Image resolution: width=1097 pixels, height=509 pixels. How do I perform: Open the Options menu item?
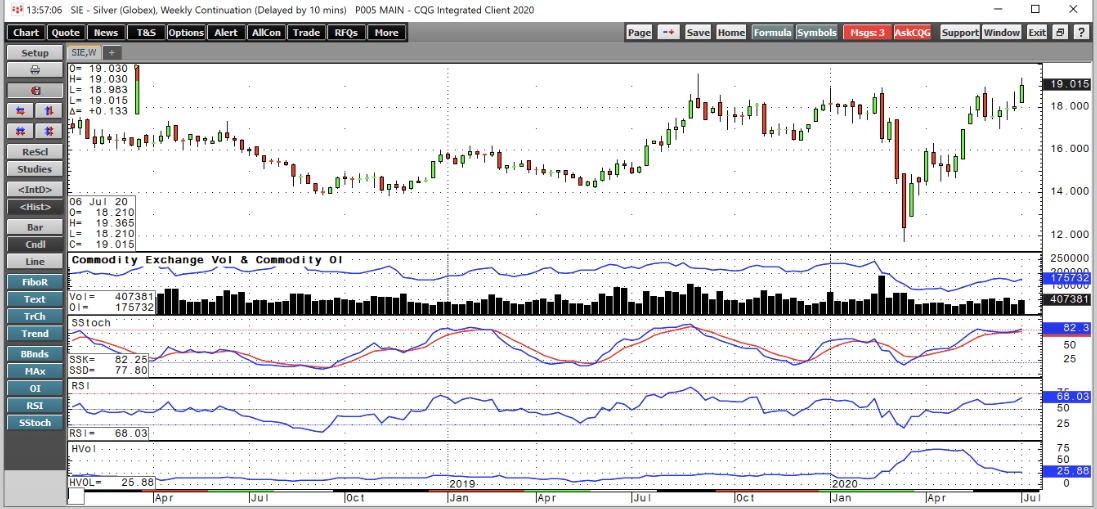[x=186, y=33]
